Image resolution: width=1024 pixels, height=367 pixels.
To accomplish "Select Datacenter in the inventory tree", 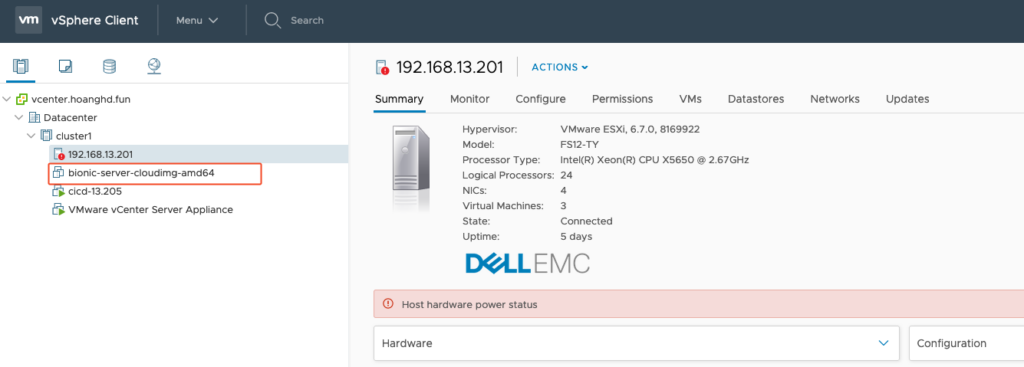I will click(70, 118).
